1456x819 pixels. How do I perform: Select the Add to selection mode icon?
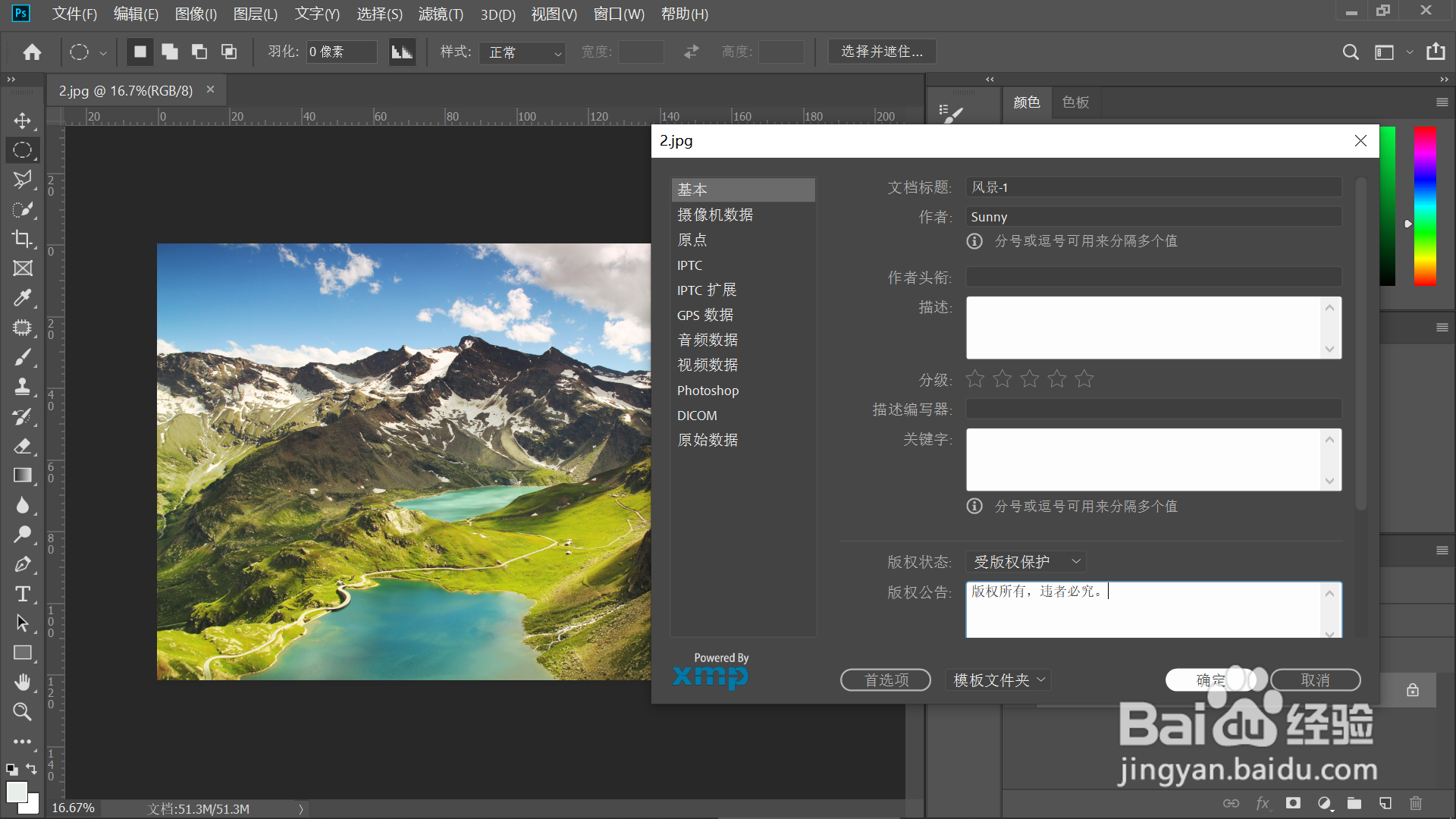[x=170, y=52]
